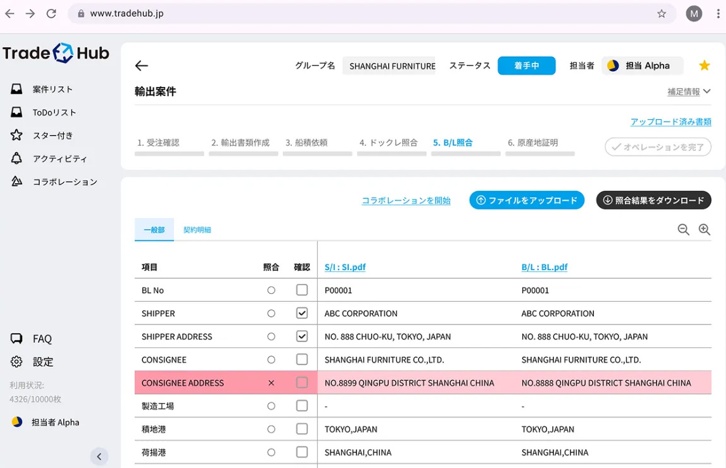Toggle the yellow star favorite icon
This screenshot has height=468, width=726.
click(704, 65)
